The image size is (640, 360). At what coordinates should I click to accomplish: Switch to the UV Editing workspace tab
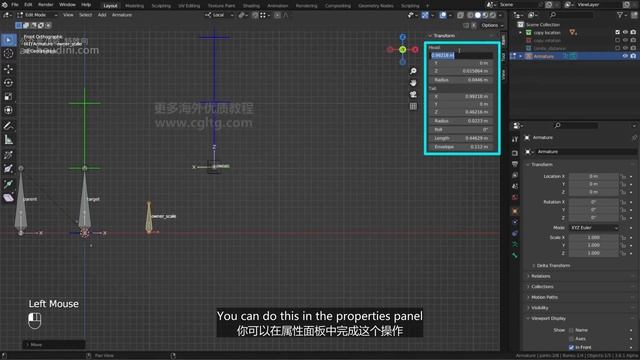coord(189,6)
